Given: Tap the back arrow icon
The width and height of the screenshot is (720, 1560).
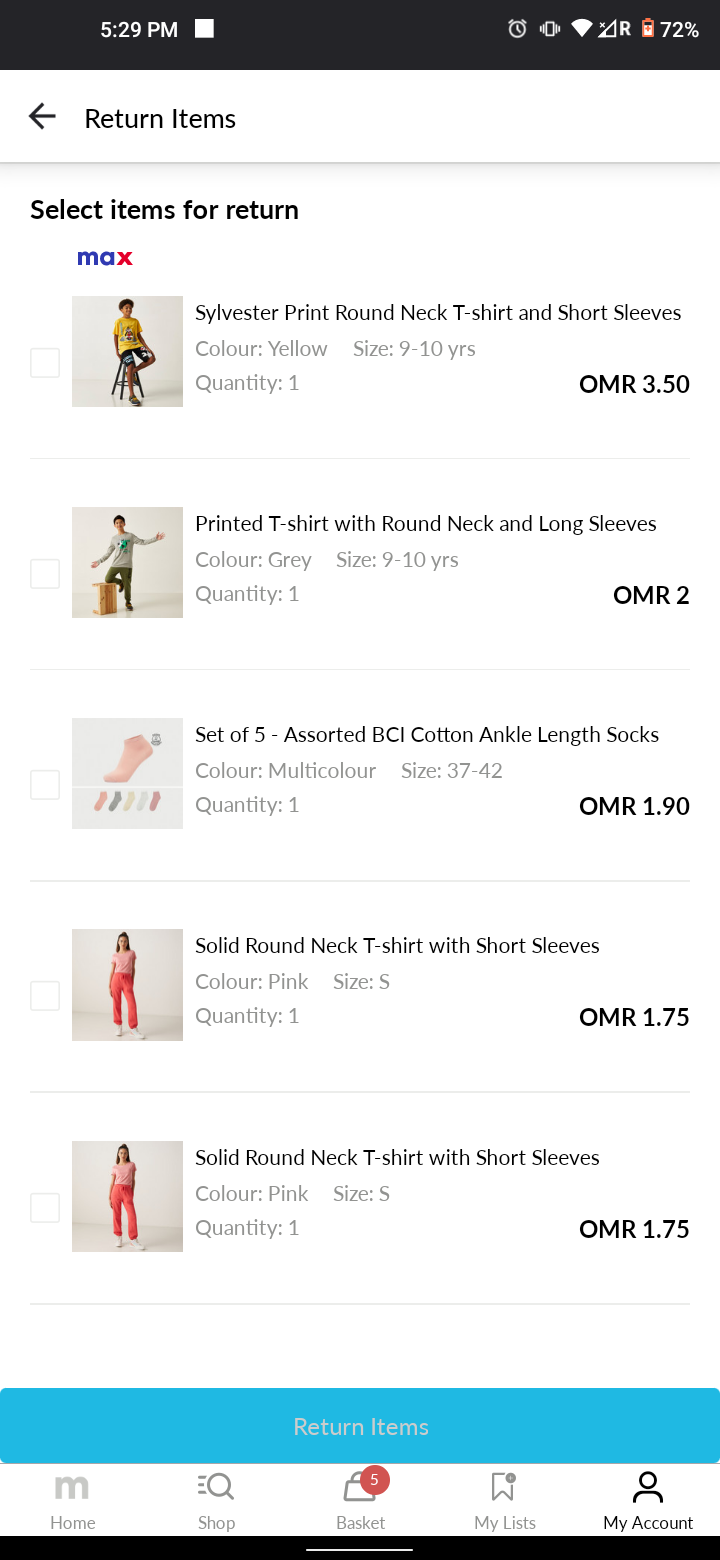Looking at the screenshot, I should [42, 117].
